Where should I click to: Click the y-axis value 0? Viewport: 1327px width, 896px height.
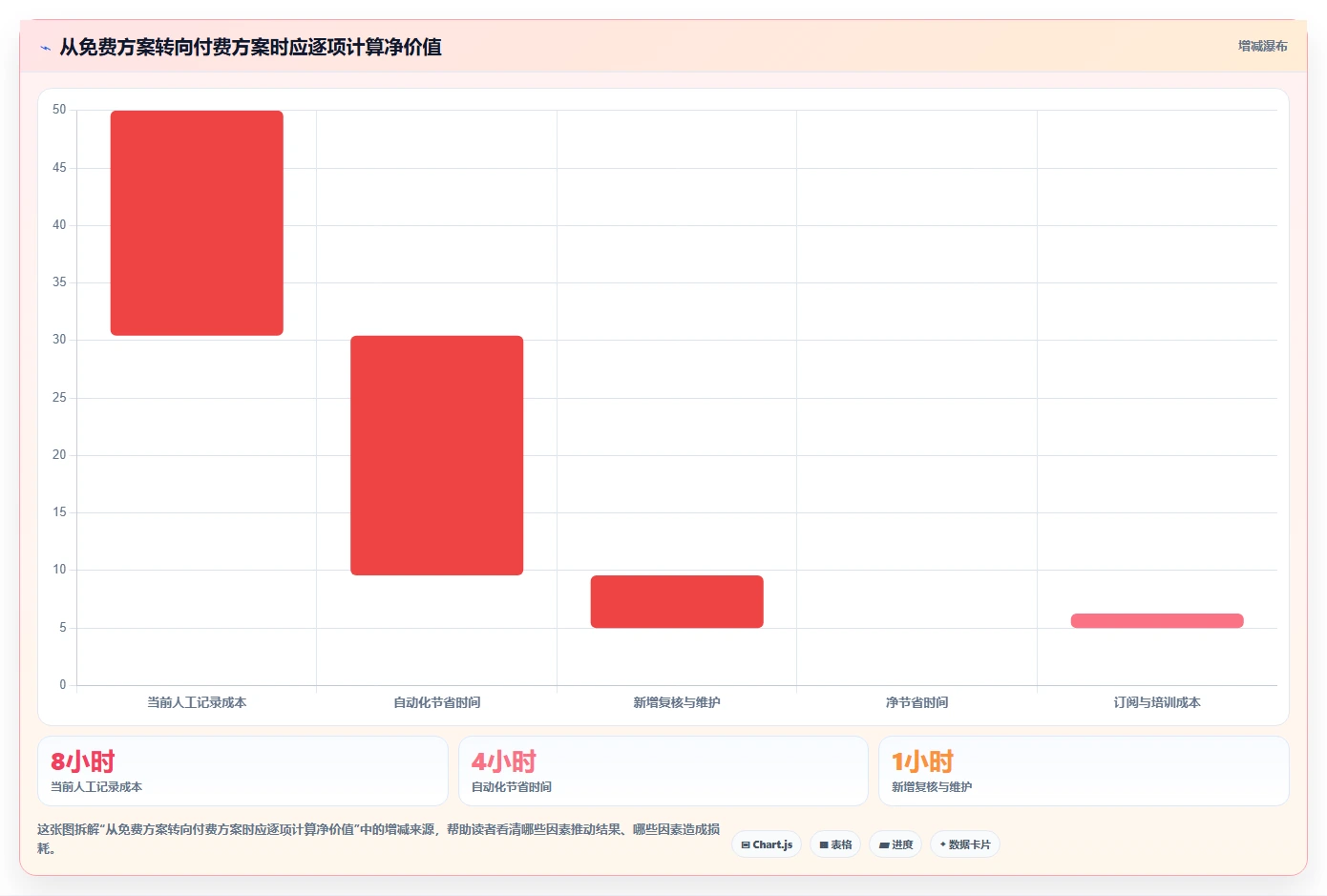click(x=63, y=684)
